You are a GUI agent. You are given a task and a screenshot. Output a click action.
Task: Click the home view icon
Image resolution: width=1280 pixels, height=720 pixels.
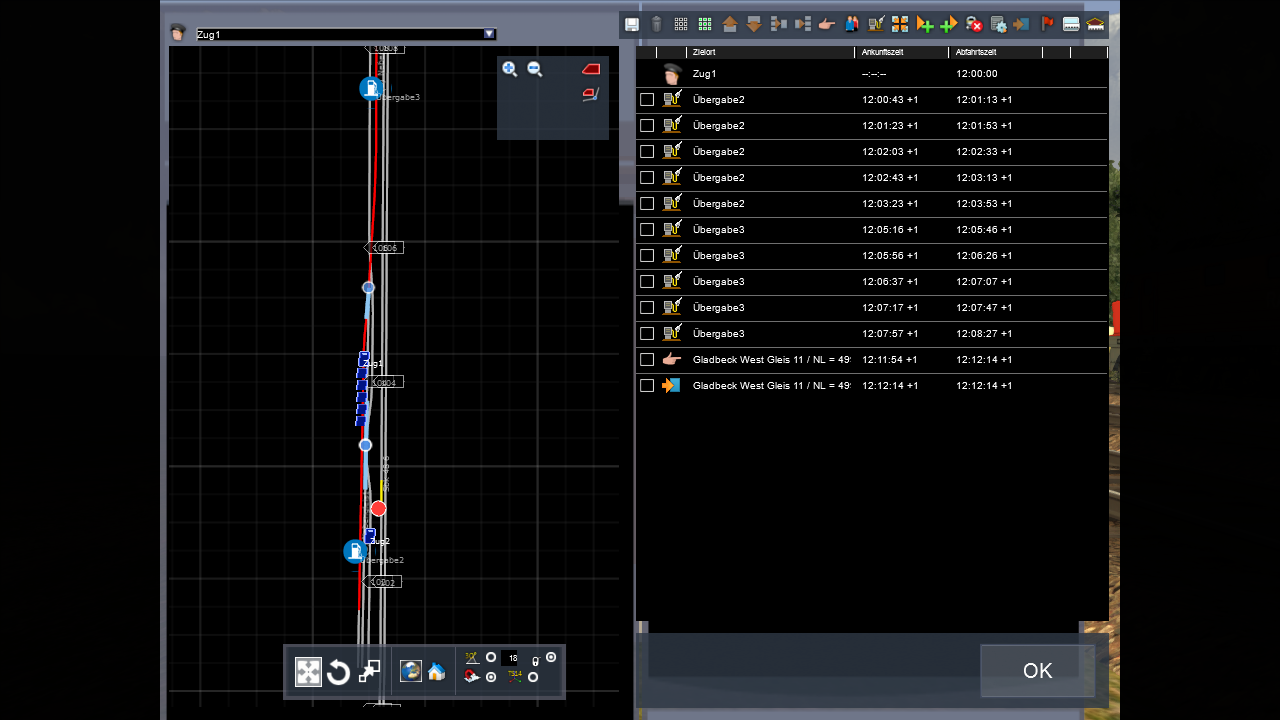point(437,672)
